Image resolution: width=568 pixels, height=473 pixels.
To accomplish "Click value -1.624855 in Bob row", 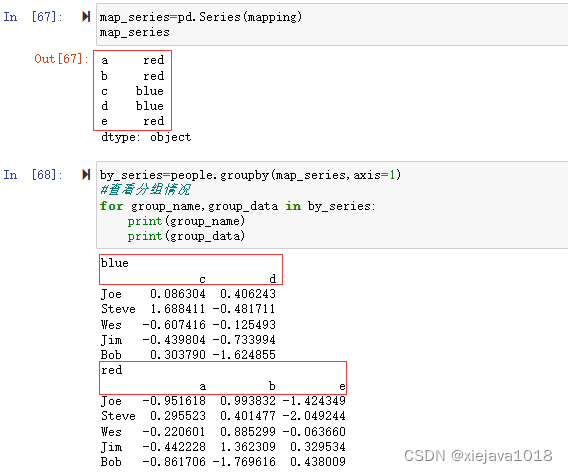I will pyautogui.click(x=245, y=355).
